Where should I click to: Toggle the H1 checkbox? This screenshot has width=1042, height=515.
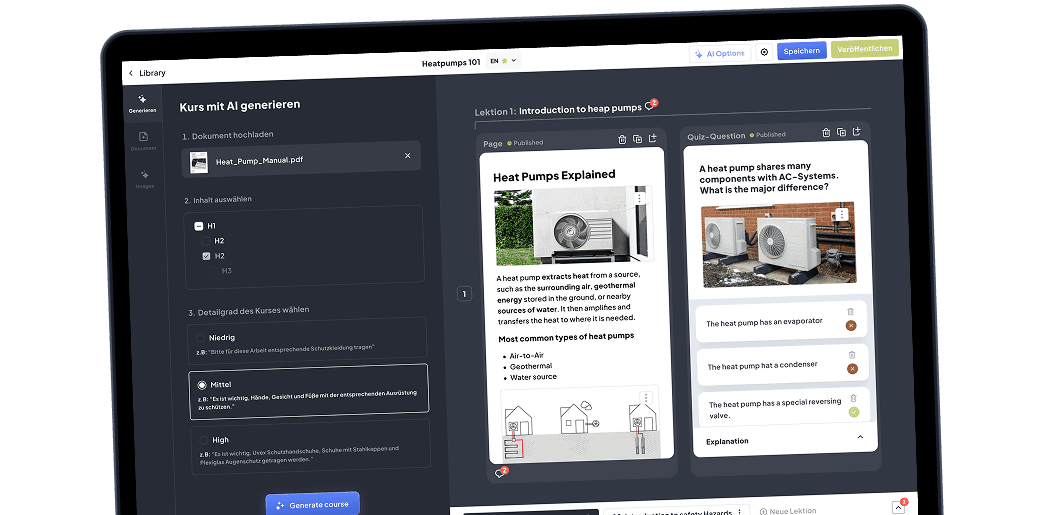[198, 227]
